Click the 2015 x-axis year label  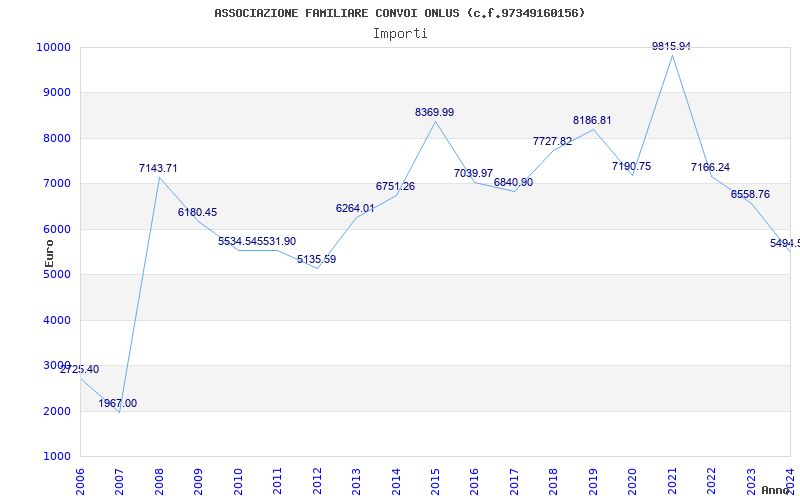[x=435, y=481]
